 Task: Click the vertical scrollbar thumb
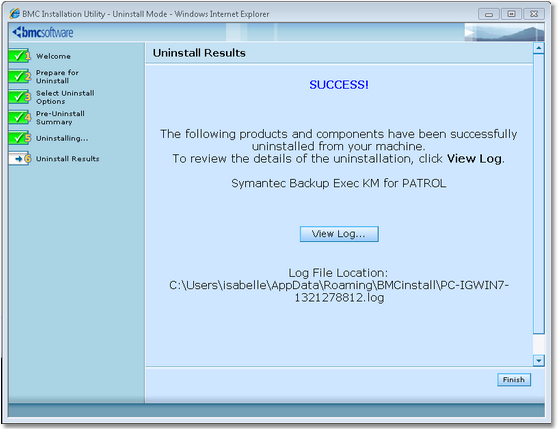pos(539,194)
